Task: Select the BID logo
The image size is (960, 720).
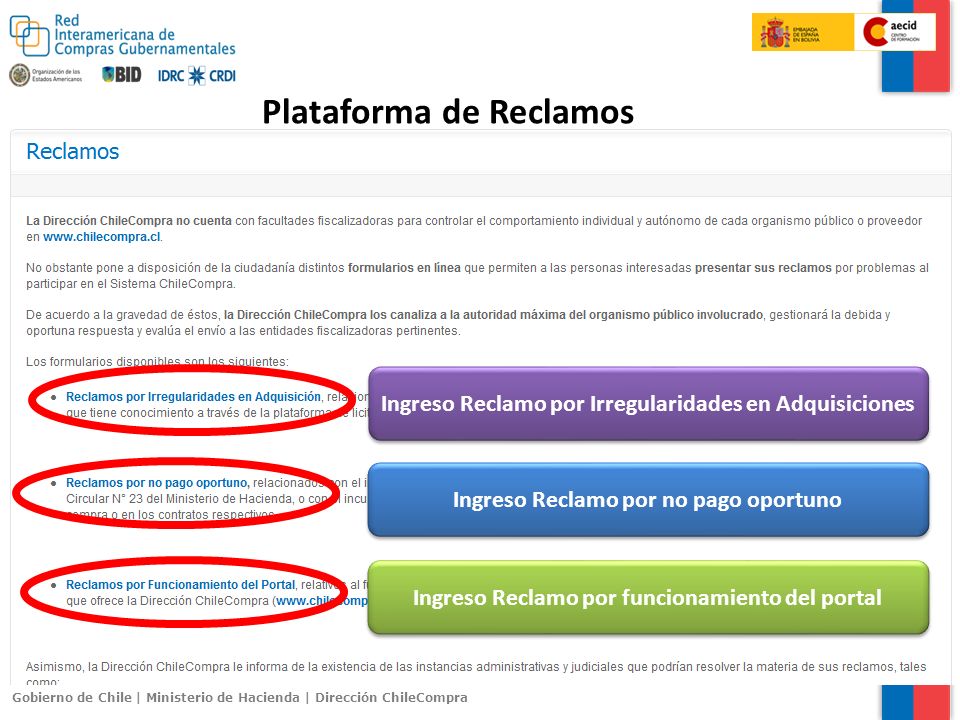Action: tap(122, 75)
